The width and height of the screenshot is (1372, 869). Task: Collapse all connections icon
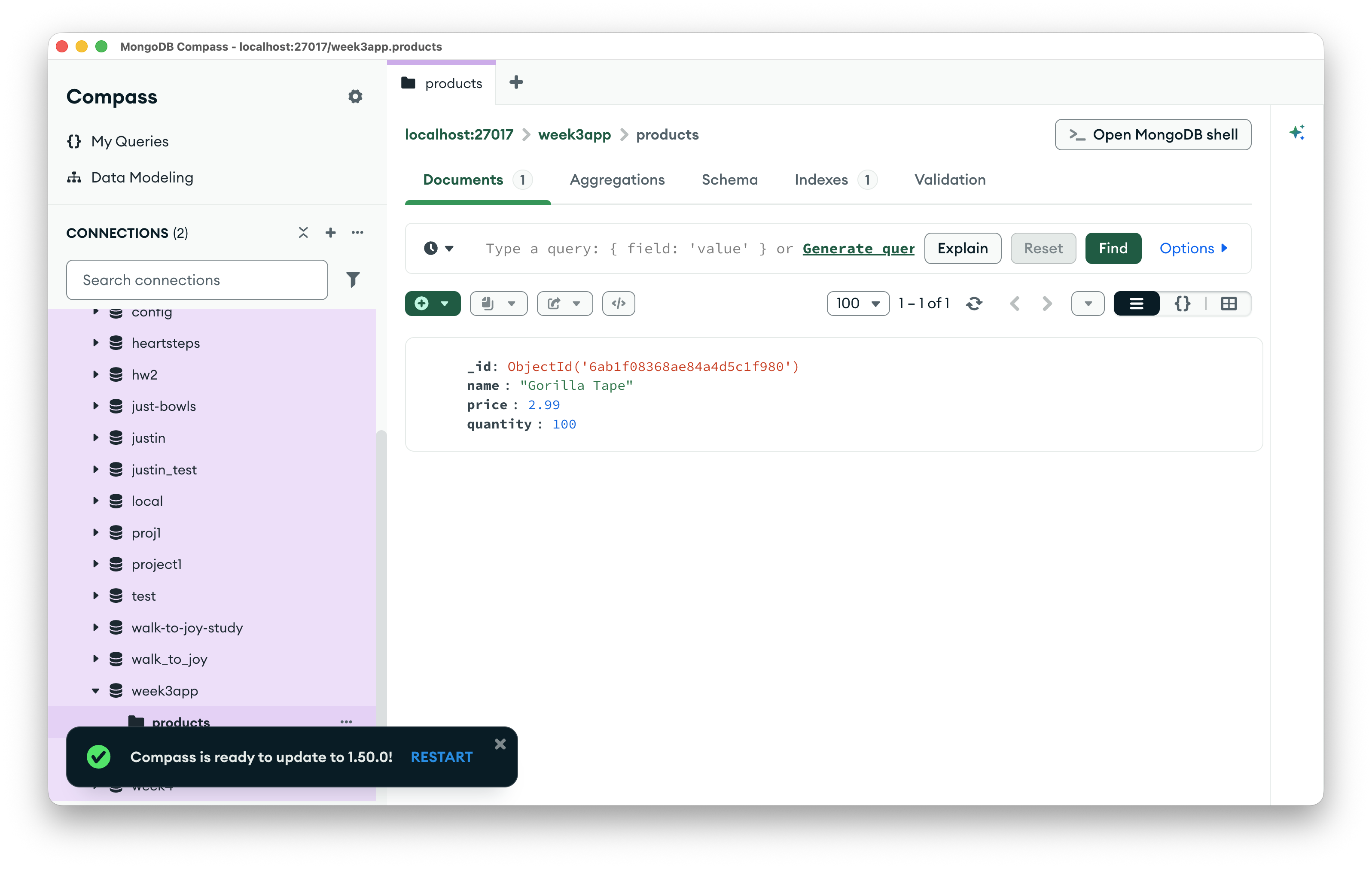[303, 232]
